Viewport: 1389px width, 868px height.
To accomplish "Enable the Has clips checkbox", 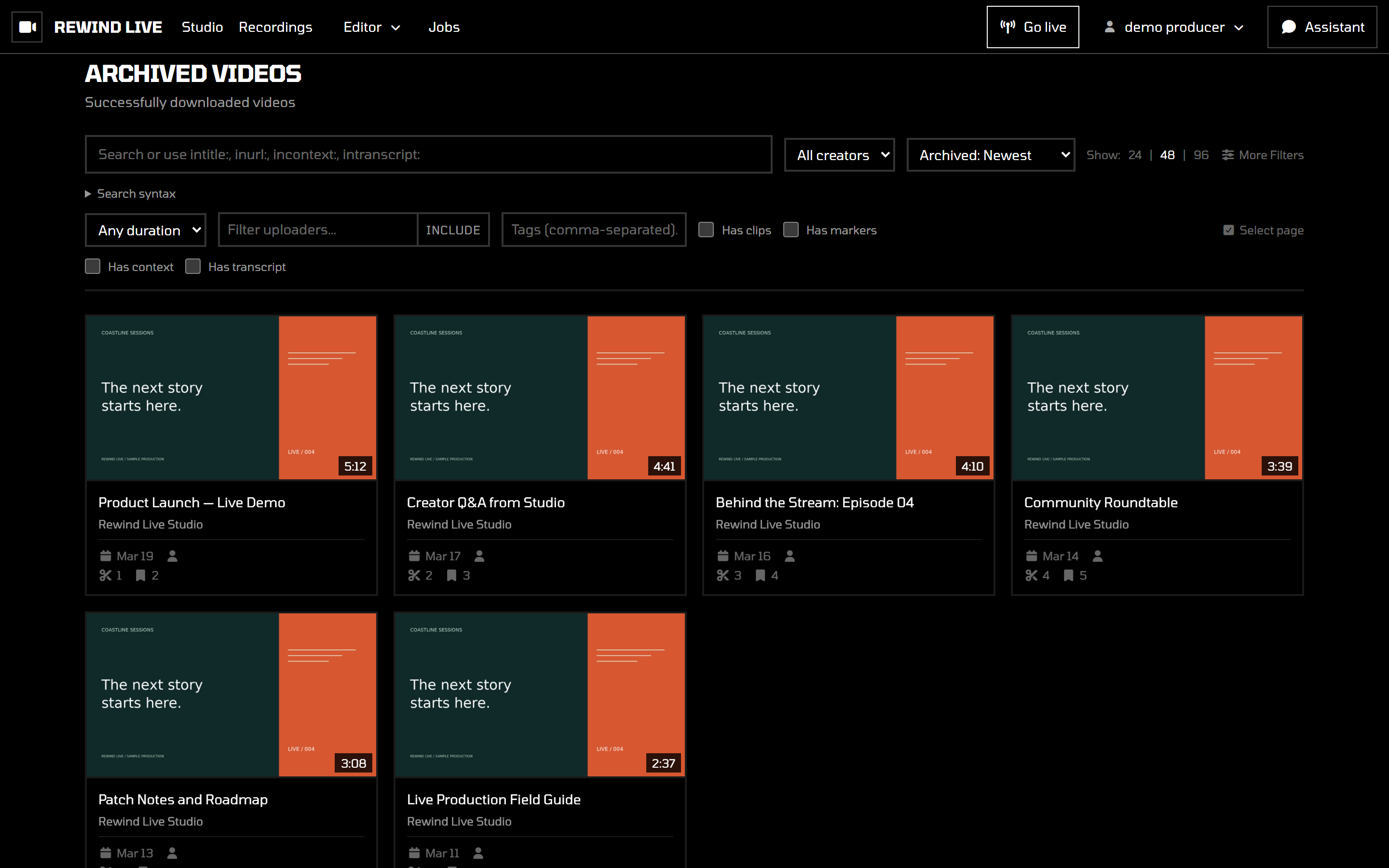I will coord(706,230).
